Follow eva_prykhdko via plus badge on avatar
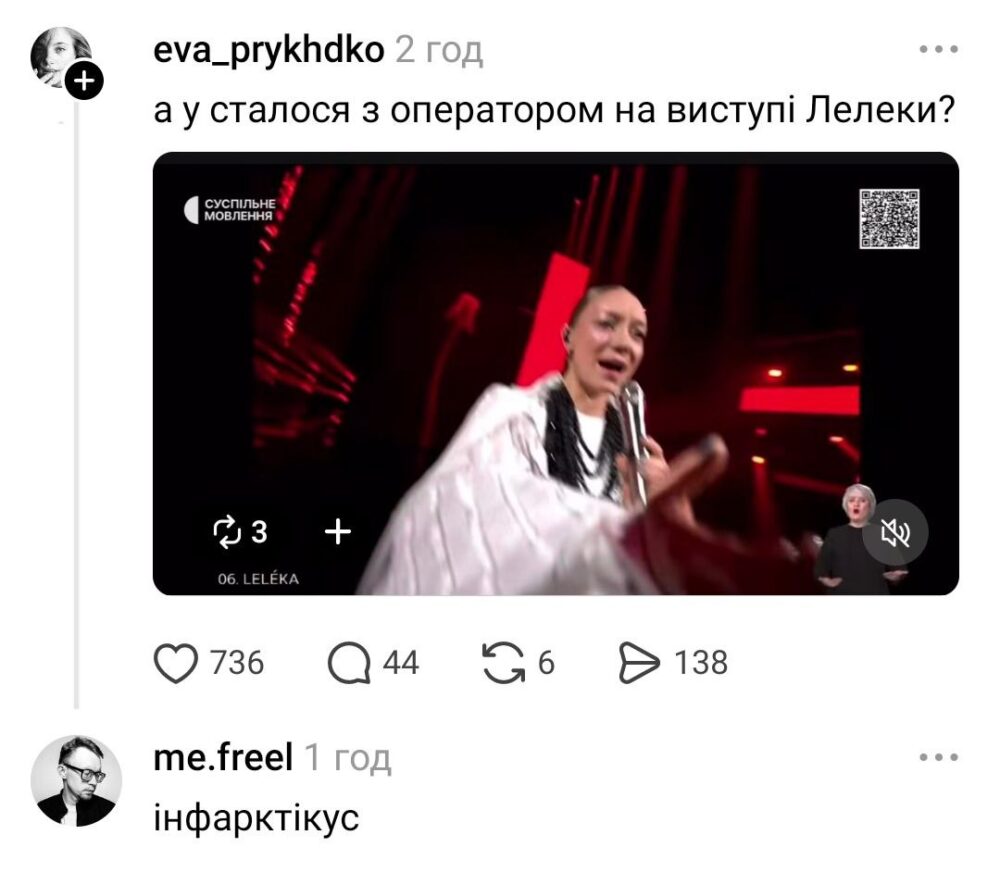 point(84,81)
